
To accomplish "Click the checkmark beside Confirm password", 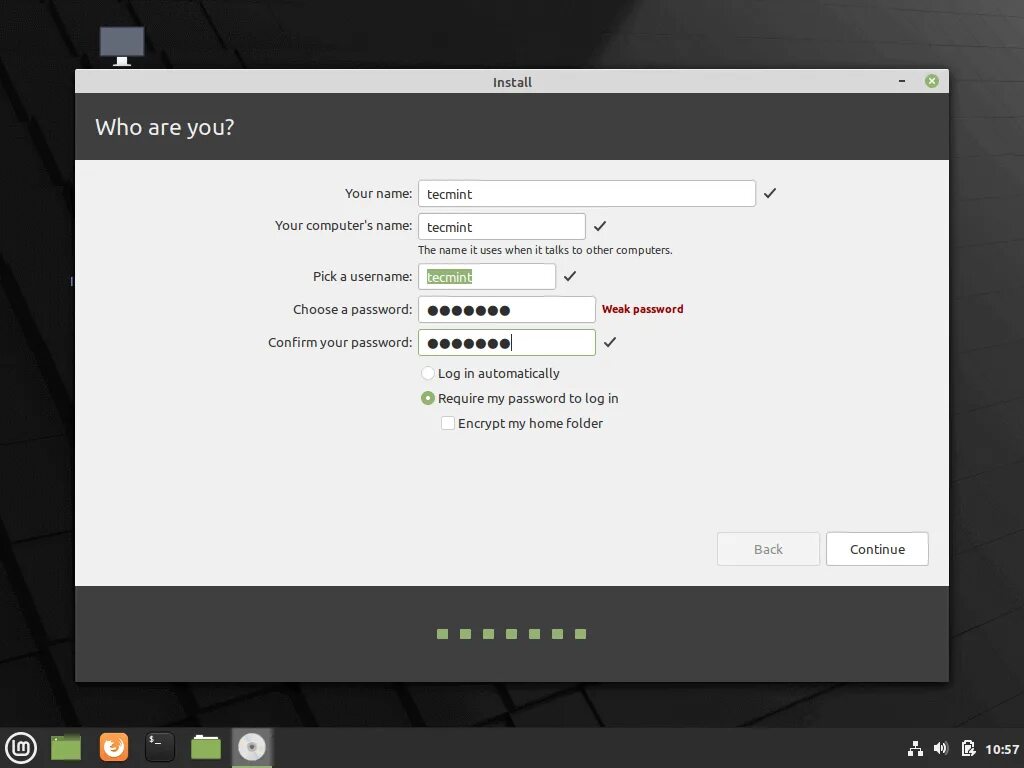I will click(610, 342).
